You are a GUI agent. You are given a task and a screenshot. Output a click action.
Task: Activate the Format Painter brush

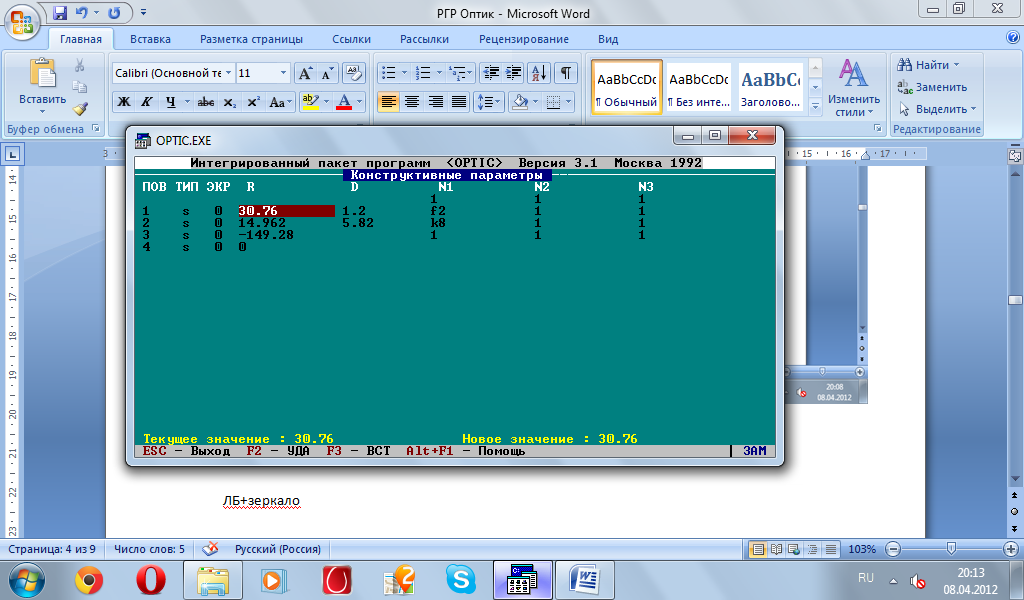[80, 109]
